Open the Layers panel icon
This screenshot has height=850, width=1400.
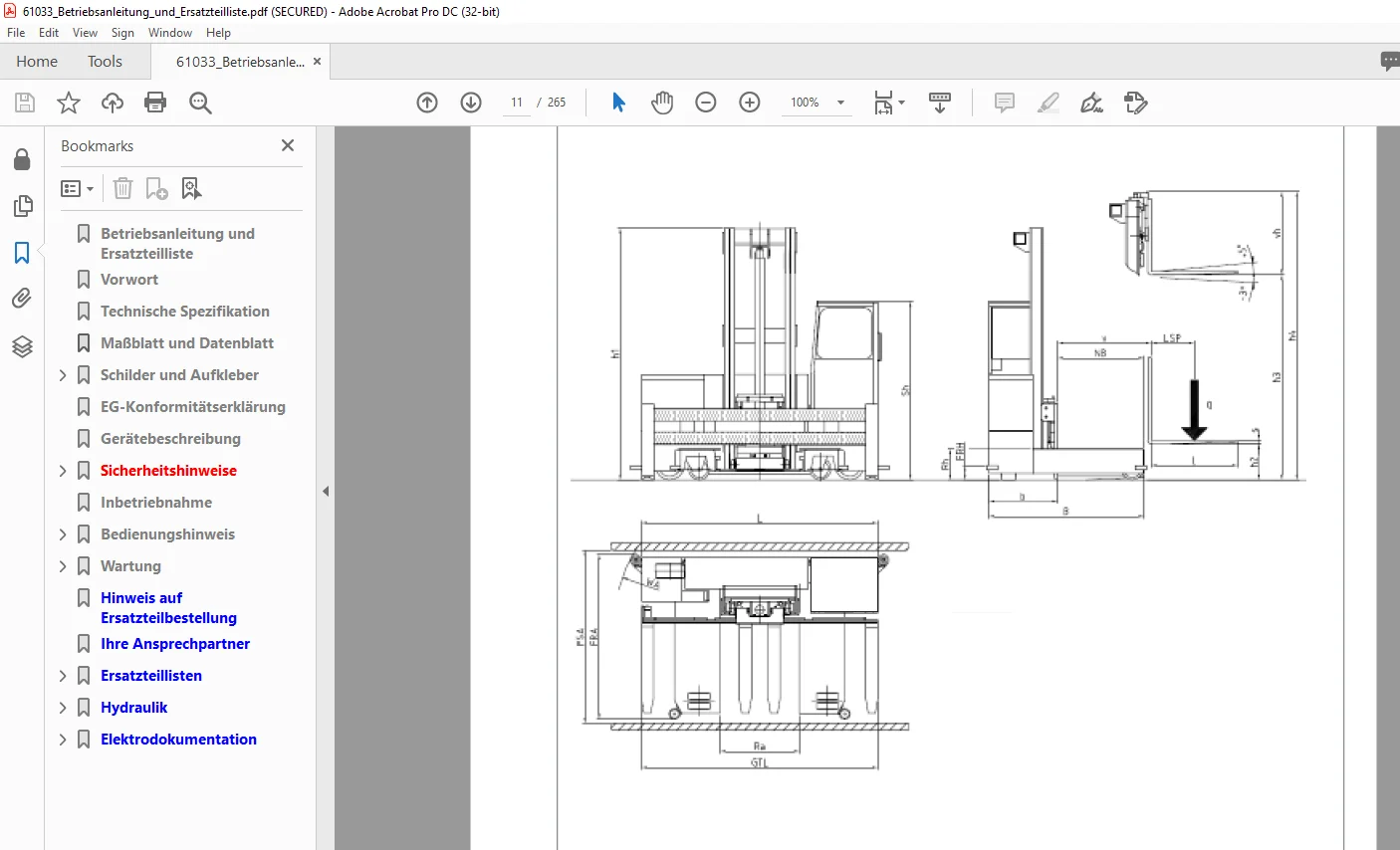click(22, 345)
